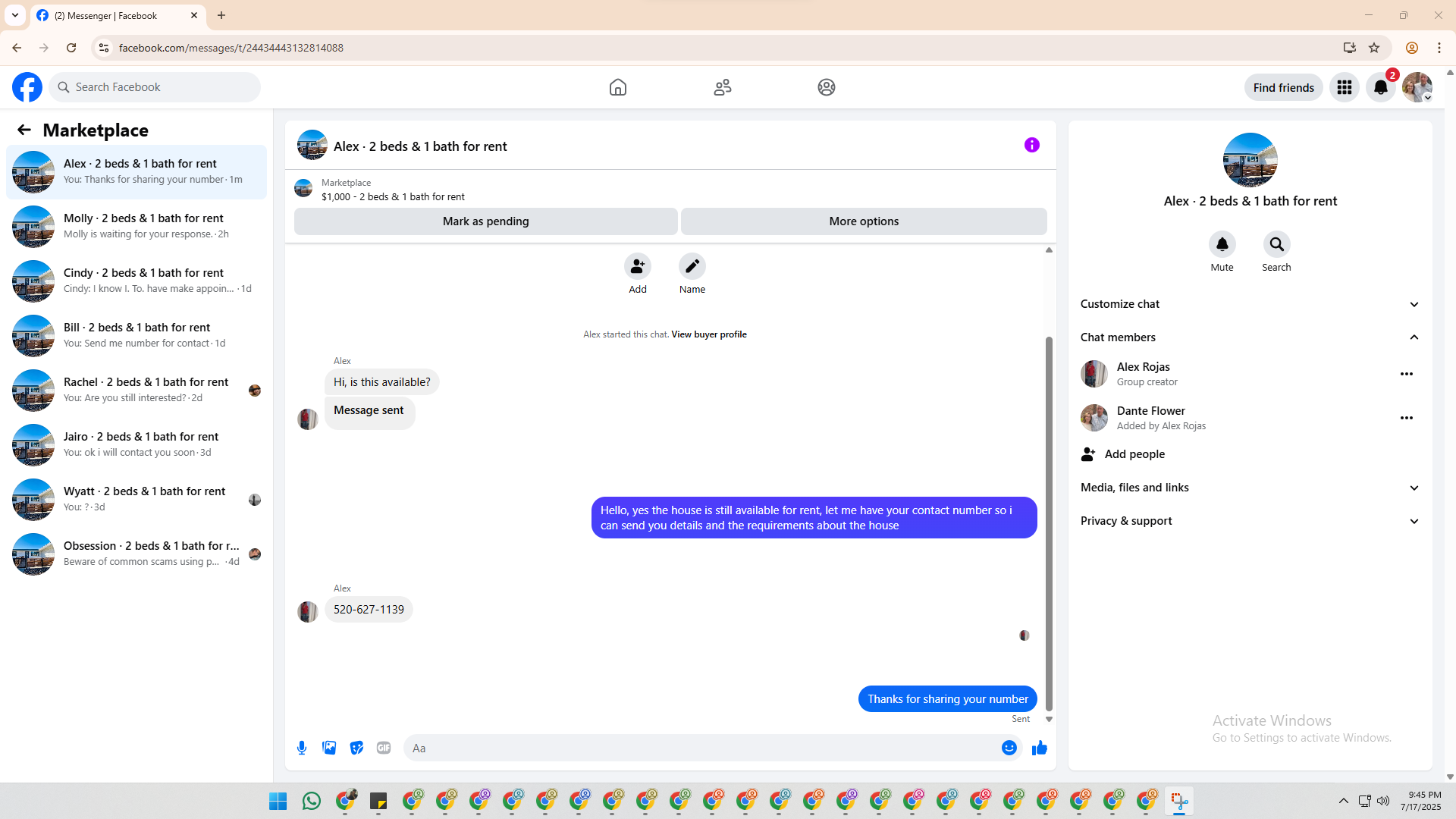
Task: Open the Windows Start menu
Action: (x=278, y=801)
